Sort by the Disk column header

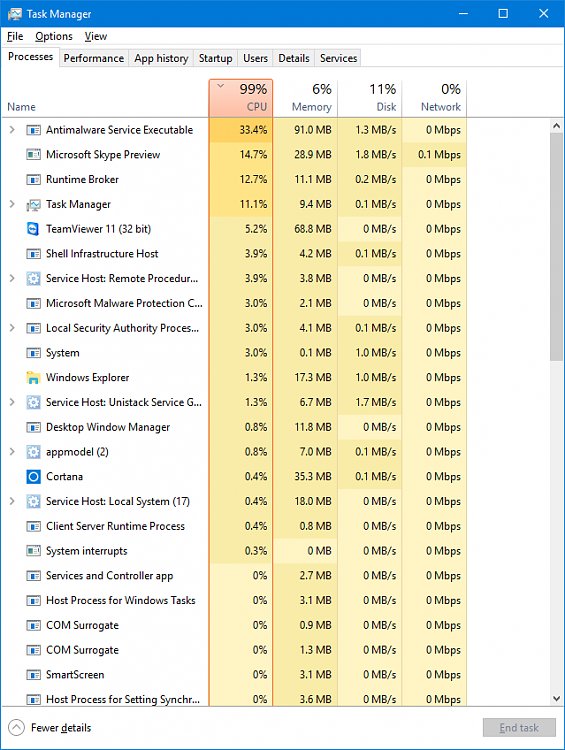[370, 98]
